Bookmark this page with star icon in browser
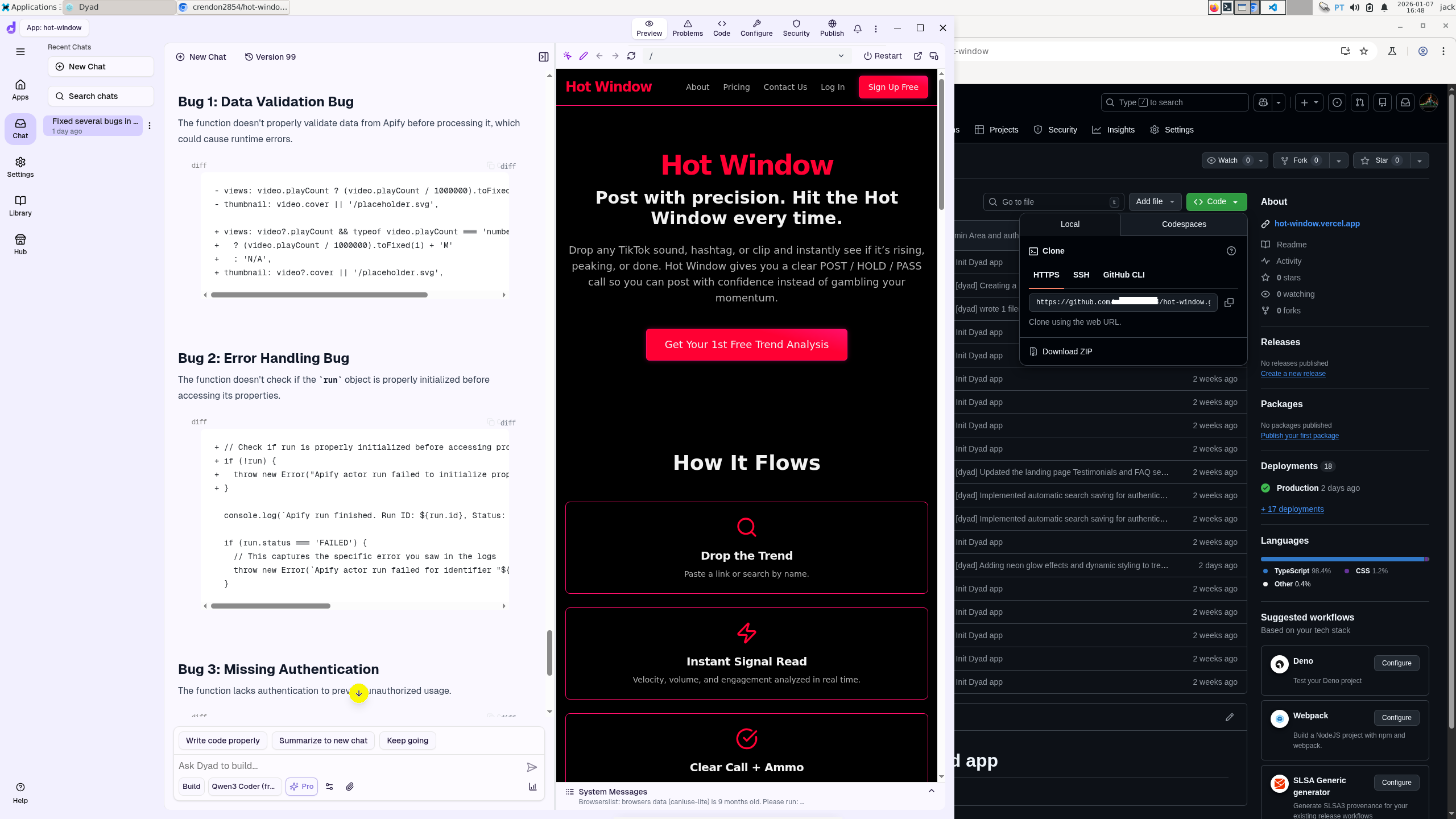This screenshot has width=1456, height=819. pyautogui.click(x=1364, y=51)
